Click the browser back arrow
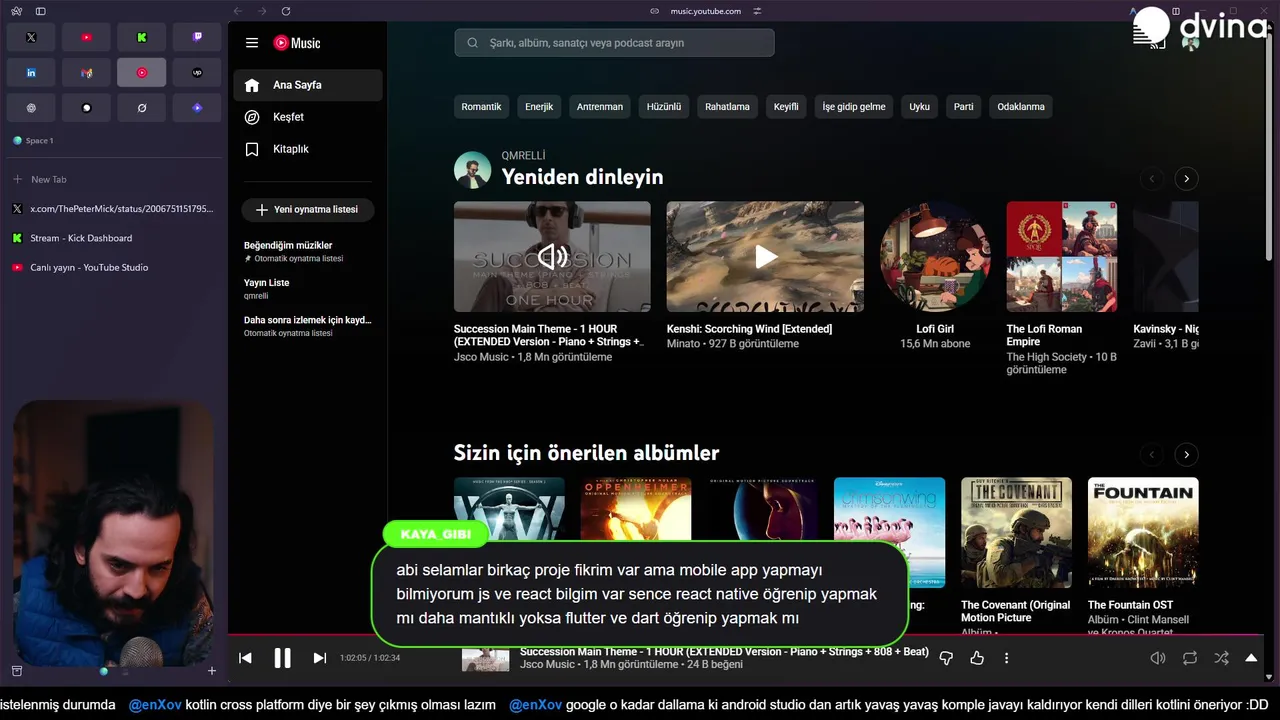Screen dimensions: 1280x720 pos(237,11)
